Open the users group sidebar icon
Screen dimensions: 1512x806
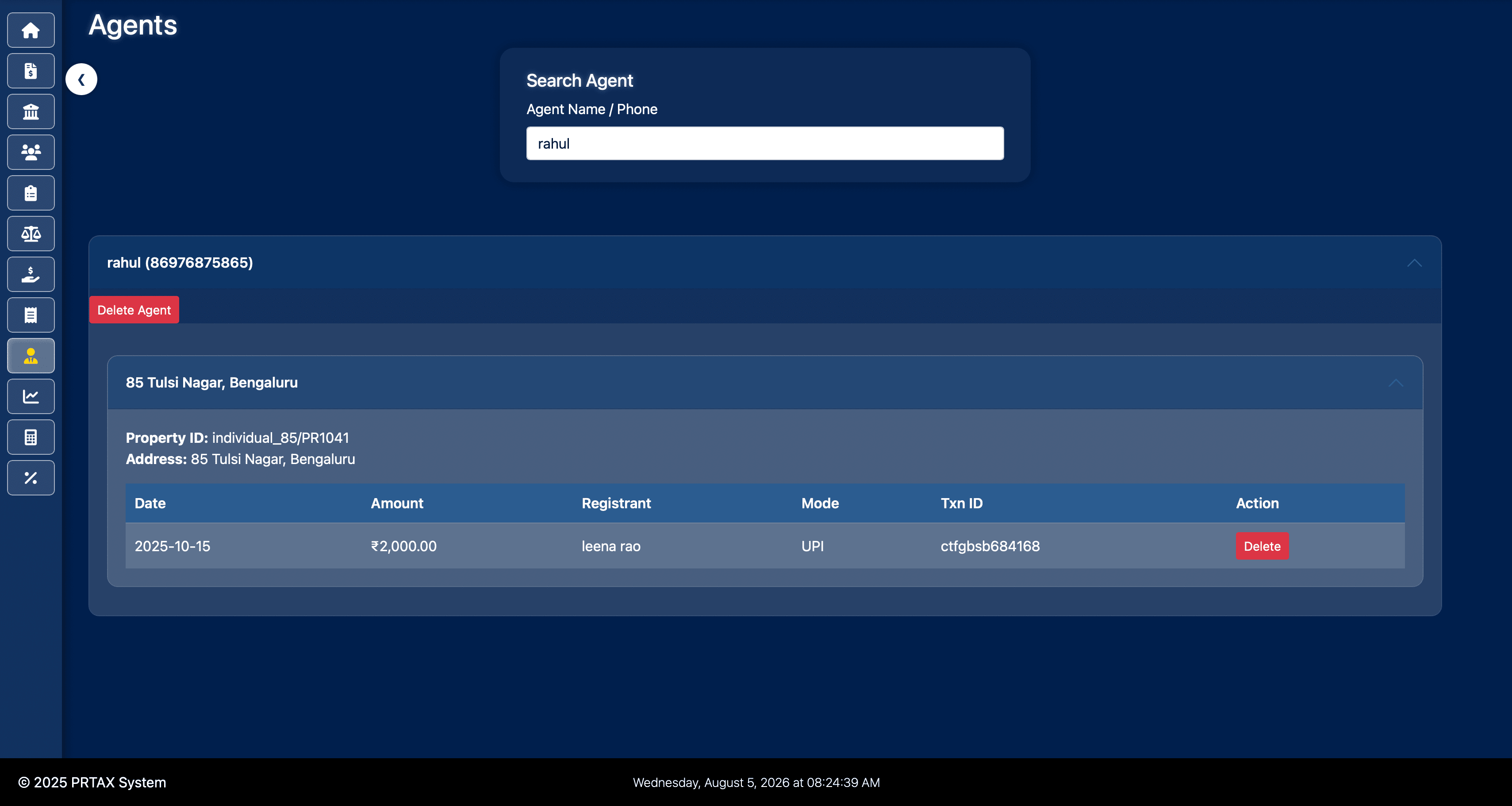[31, 152]
